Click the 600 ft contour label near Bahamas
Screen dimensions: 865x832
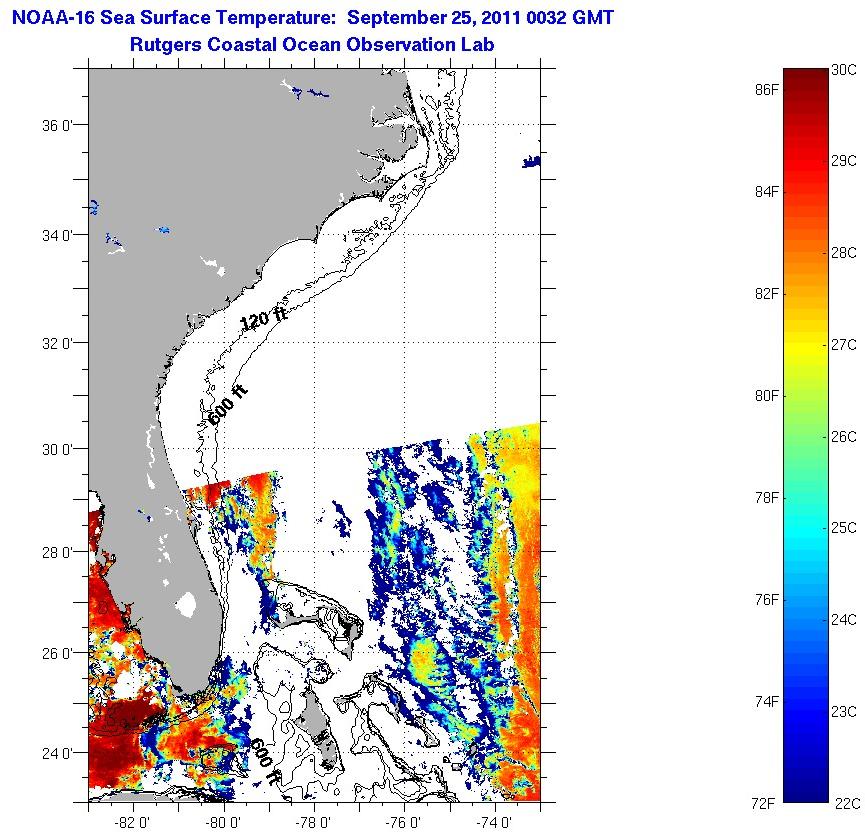[x=265, y=761]
